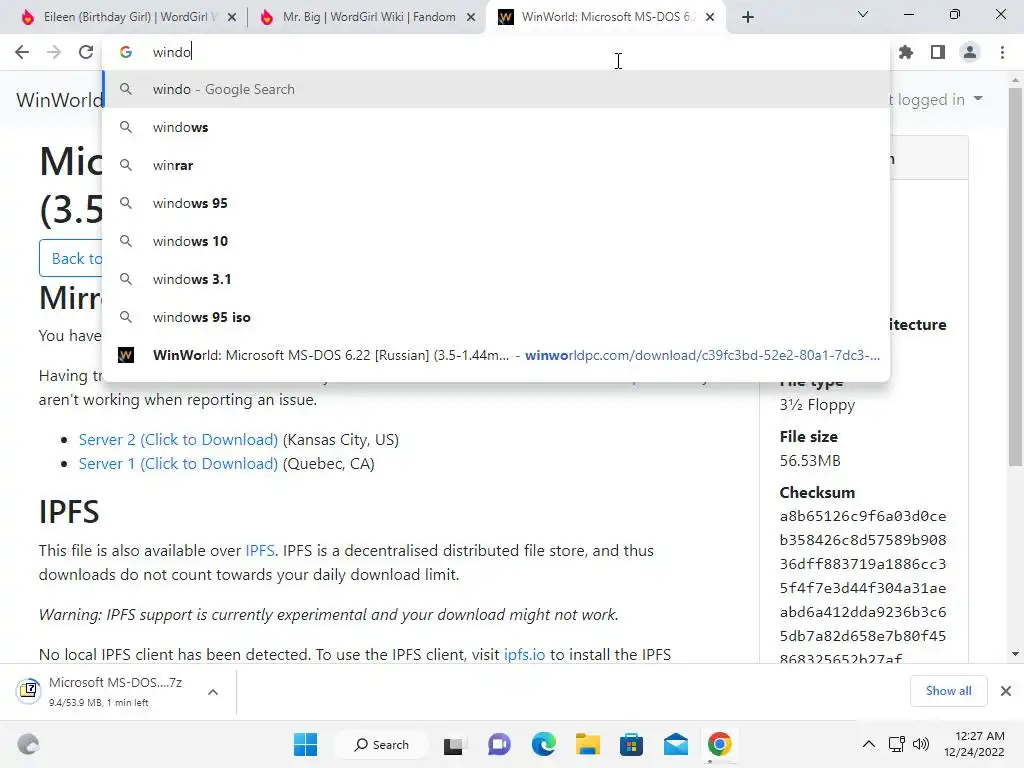Click the Chrome icon on the taskbar
Viewport: 1024px width, 768px height.
coord(720,744)
